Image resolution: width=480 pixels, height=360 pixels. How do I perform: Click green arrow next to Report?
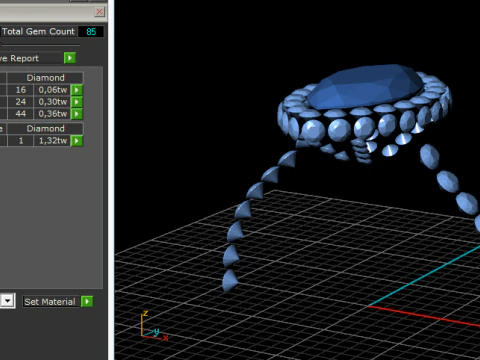click(x=70, y=58)
